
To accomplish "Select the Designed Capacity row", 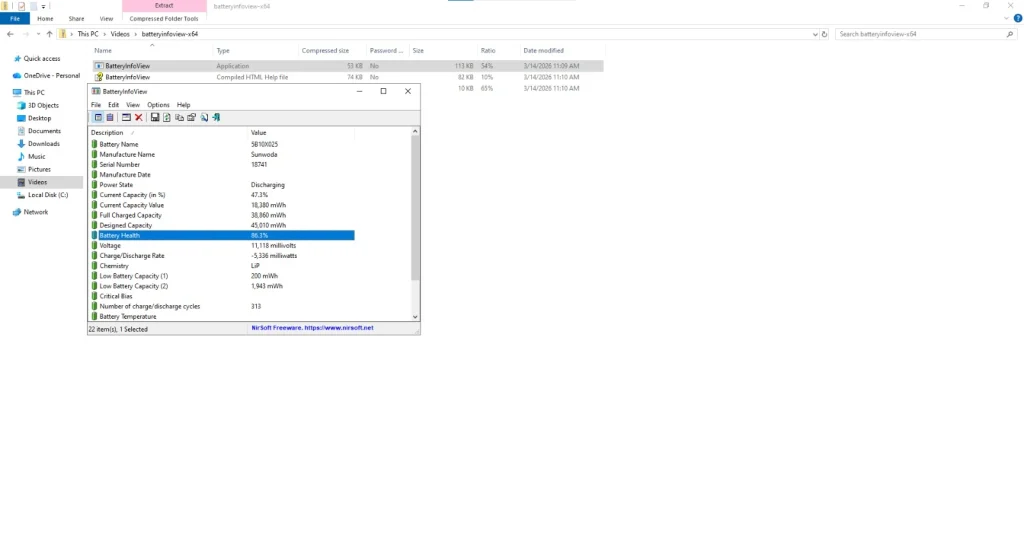I will click(x=222, y=225).
